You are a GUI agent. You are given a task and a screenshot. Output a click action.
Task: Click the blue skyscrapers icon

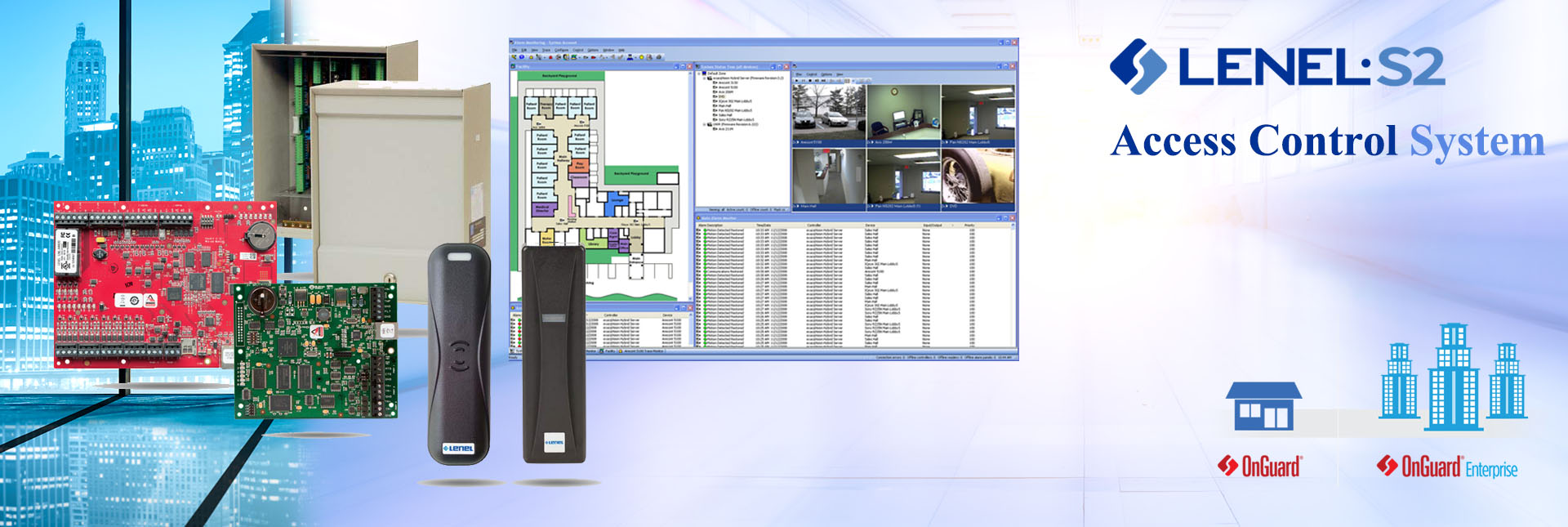pos(1453,377)
